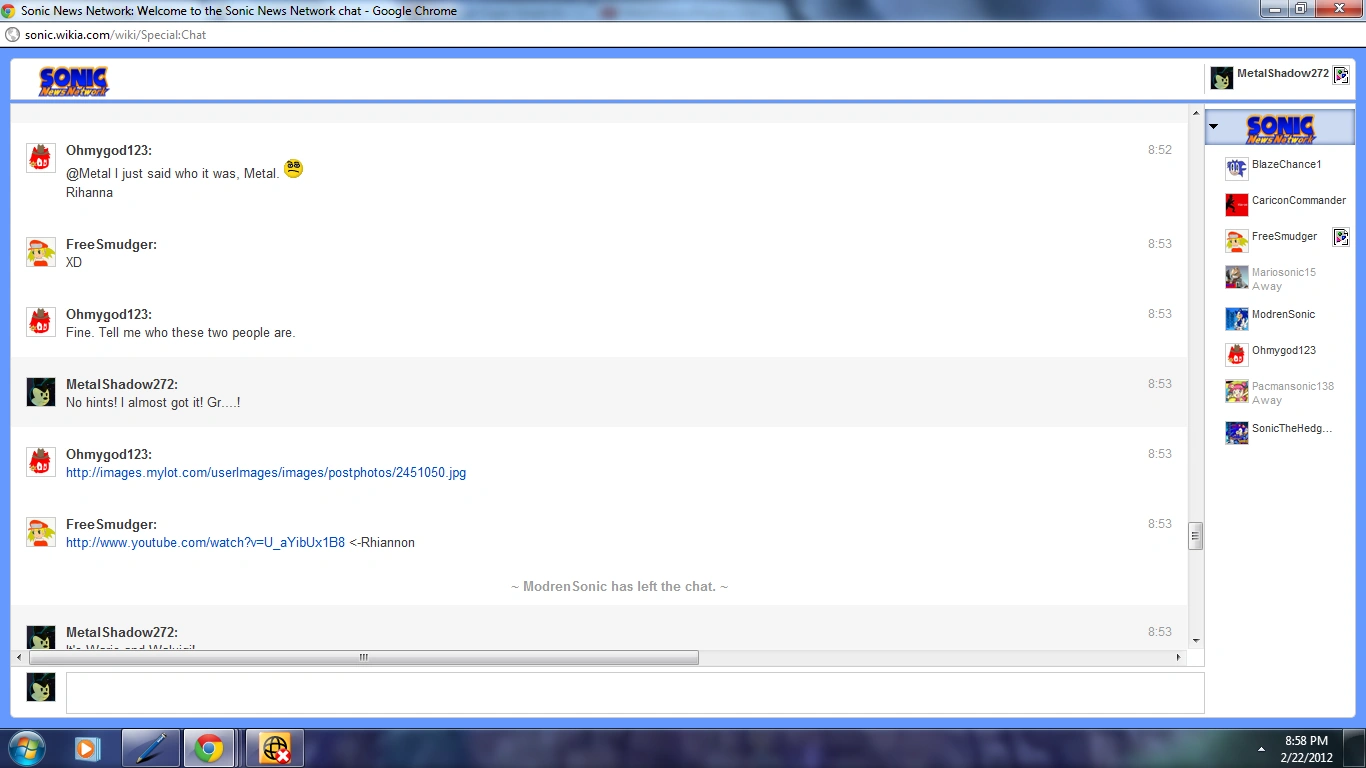Click the ModrenSonic avatar in user list
The width and height of the screenshot is (1366, 768).
tap(1236, 318)
